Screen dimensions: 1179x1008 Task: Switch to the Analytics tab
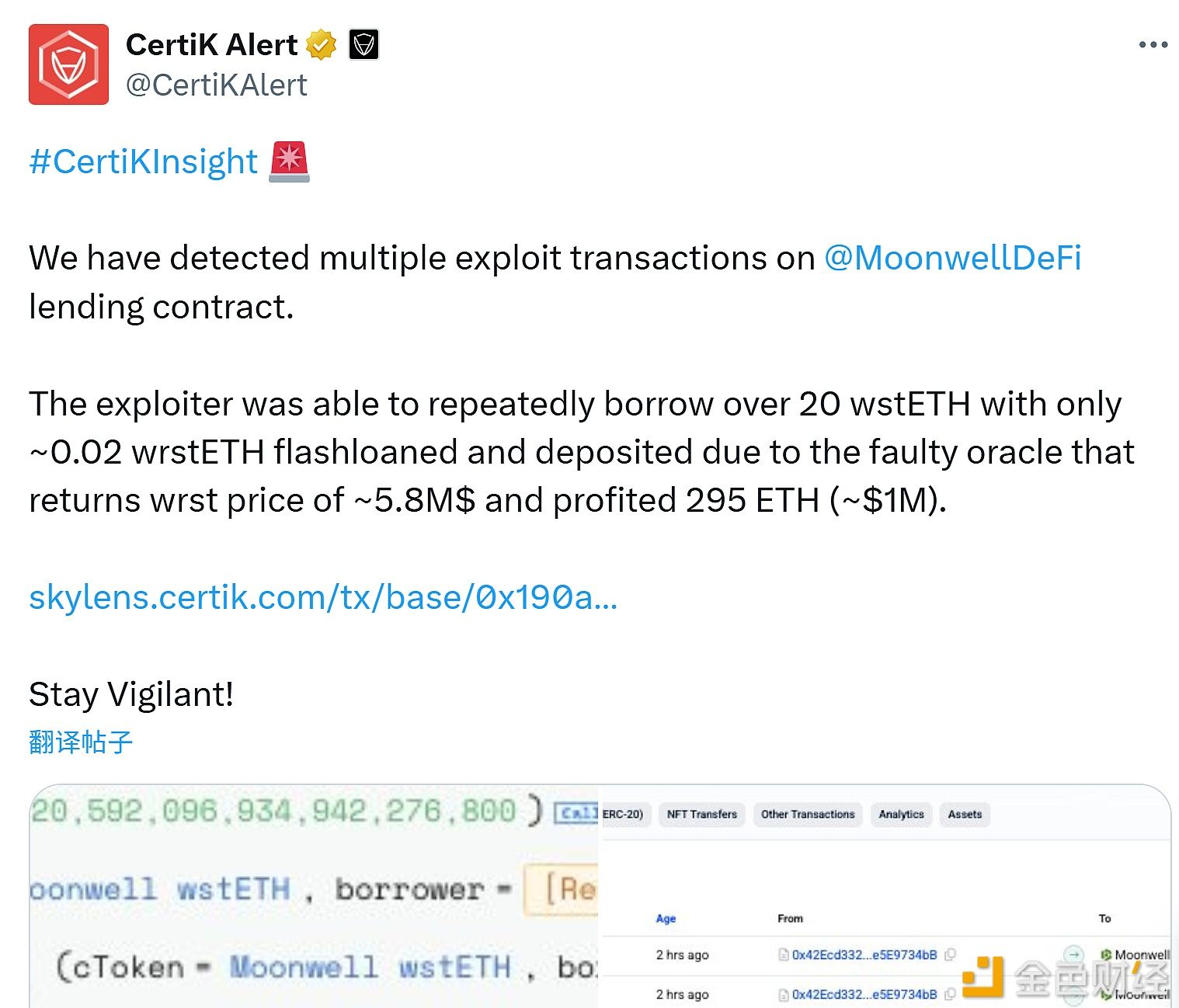(x=901, y=815)
